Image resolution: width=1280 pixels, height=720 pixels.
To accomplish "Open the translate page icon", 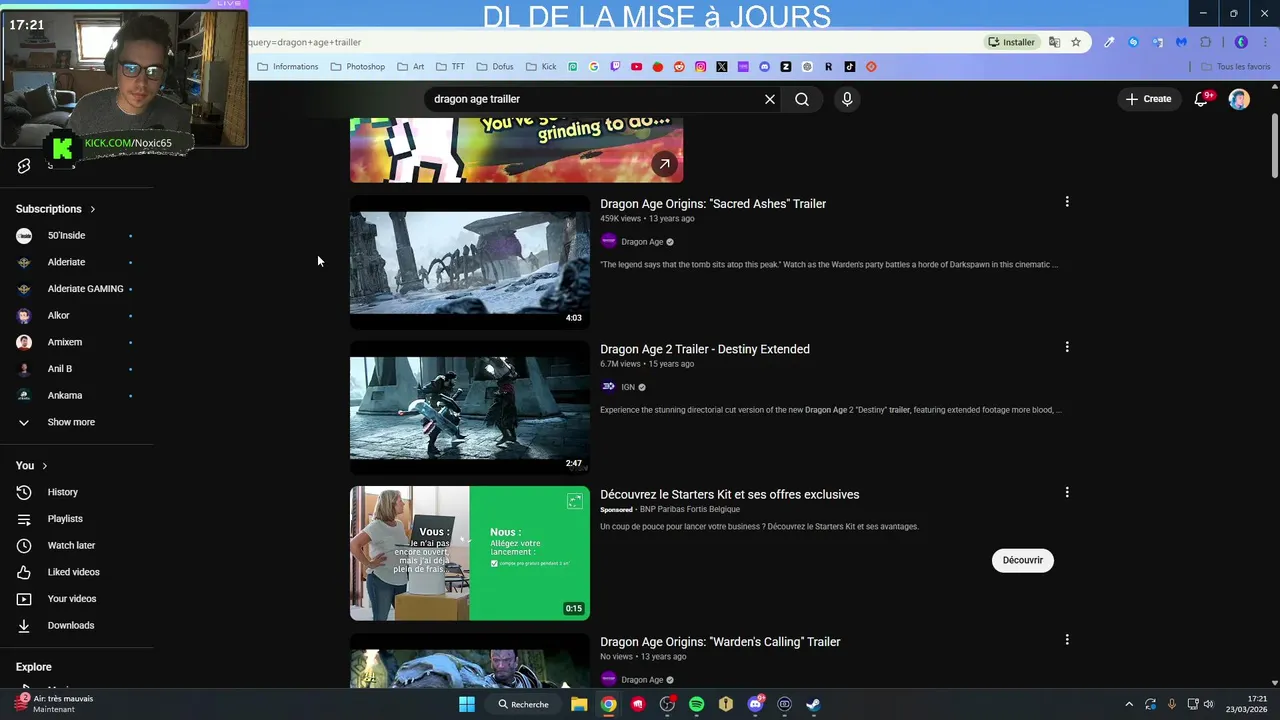I will tap(1054, 42).
